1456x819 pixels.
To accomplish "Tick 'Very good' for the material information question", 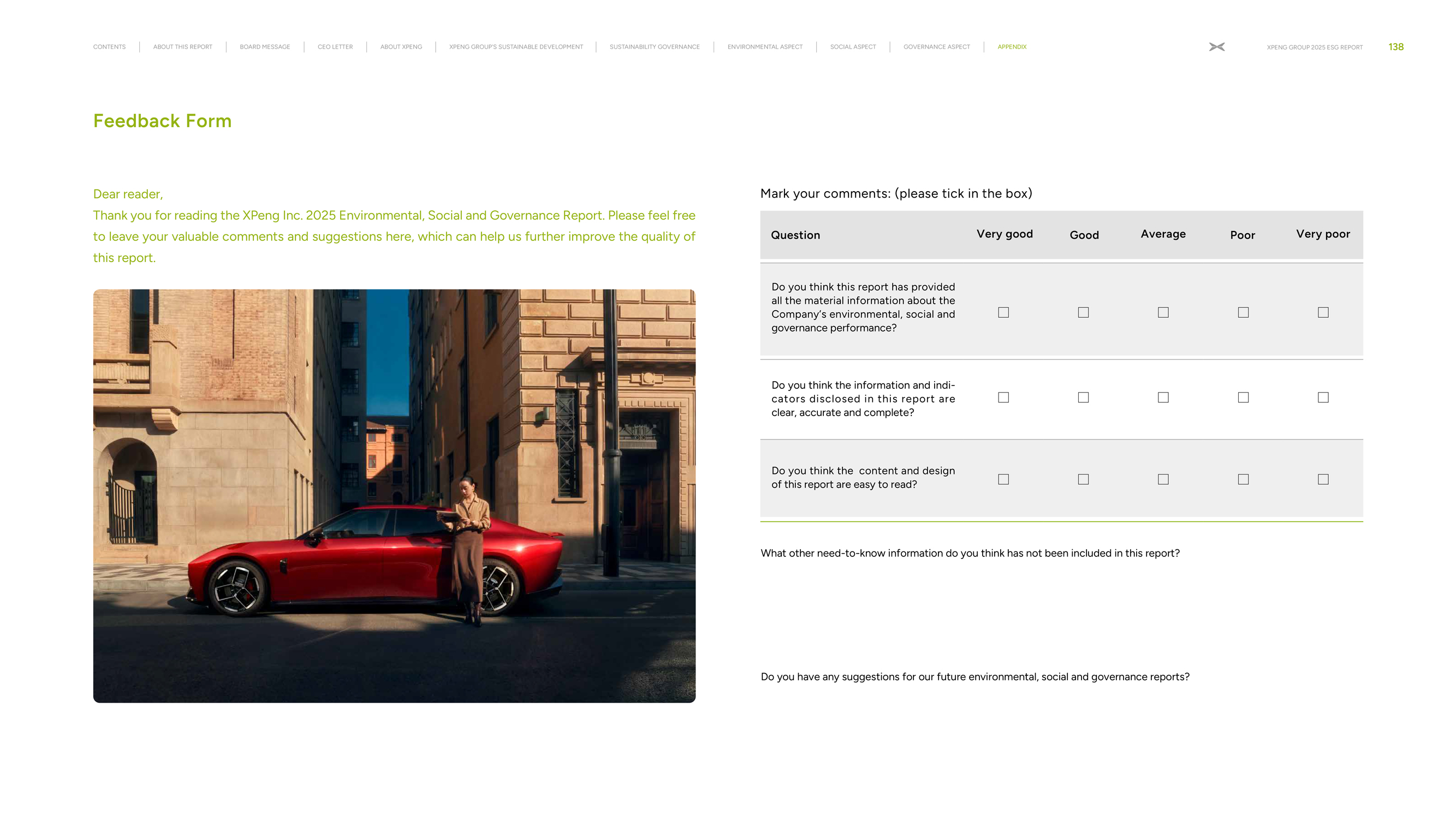I will [1003, 312].
